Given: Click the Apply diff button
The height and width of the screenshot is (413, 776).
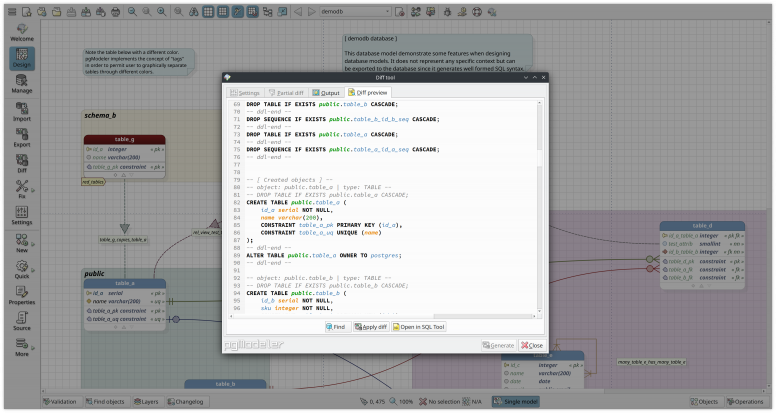Looking at the screenshot, I should coord(371,327).
